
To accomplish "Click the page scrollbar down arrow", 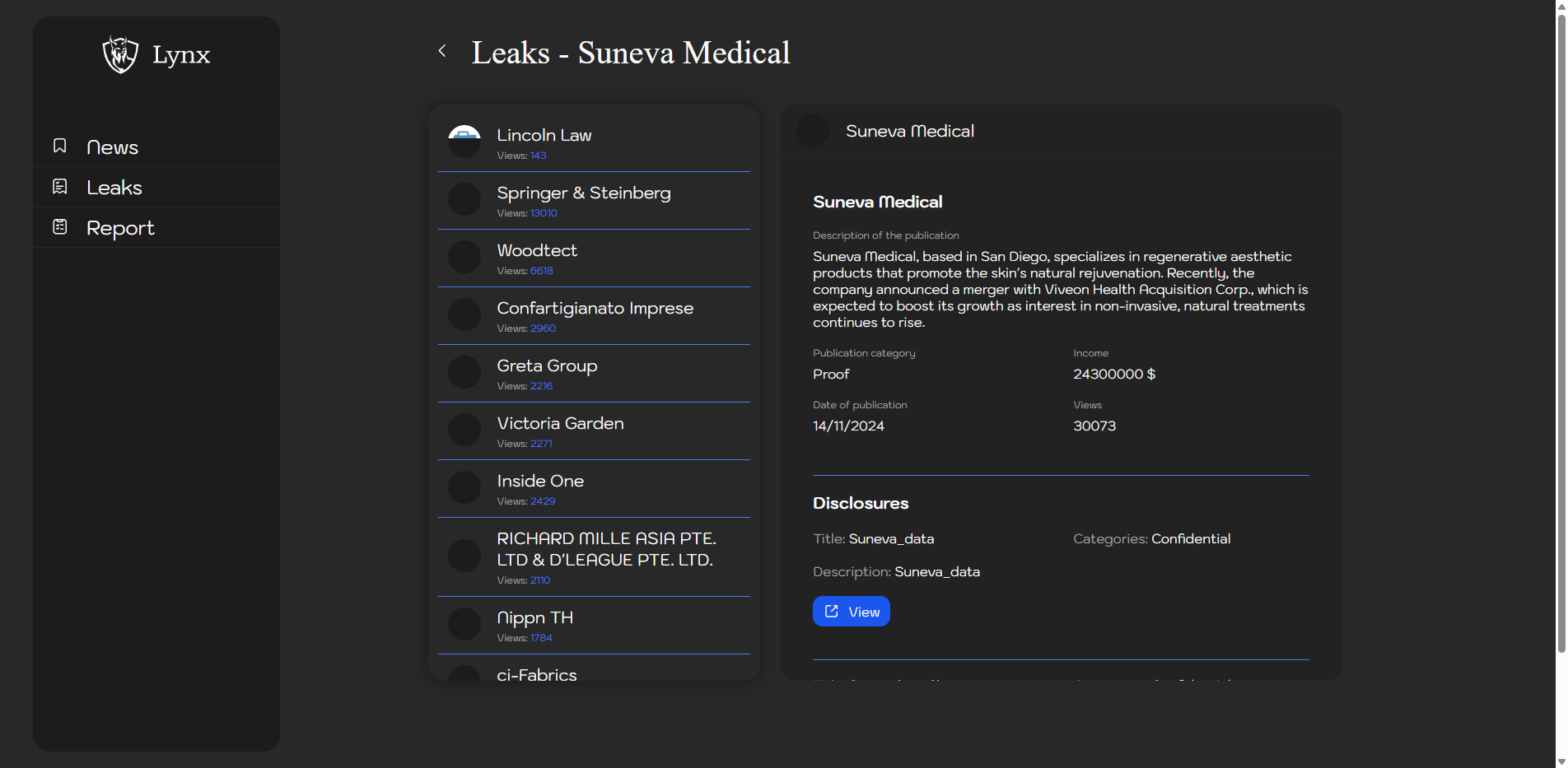I will coord(1561,761).
